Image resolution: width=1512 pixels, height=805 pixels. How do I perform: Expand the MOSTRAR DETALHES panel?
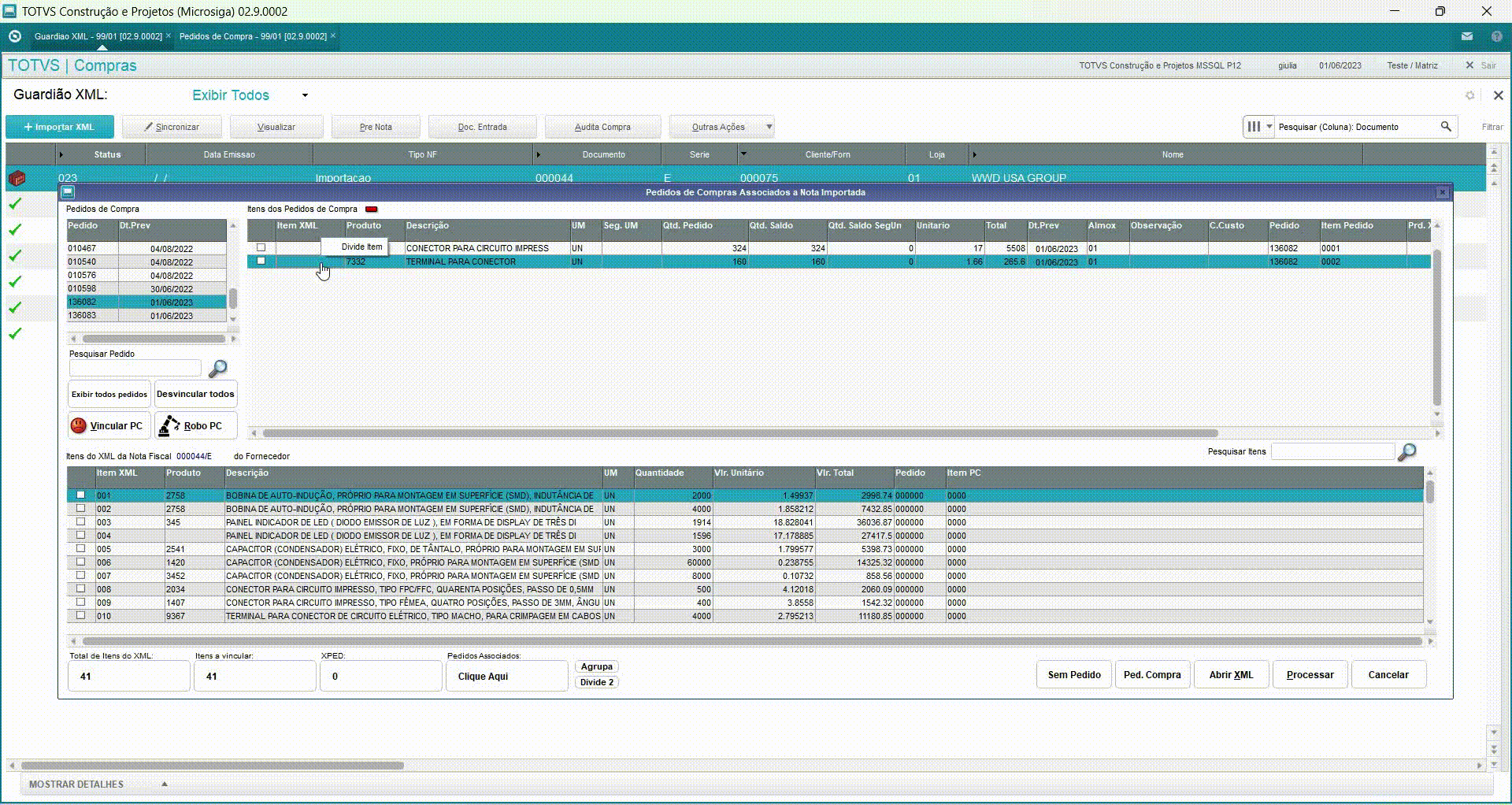tap(165, 785)
